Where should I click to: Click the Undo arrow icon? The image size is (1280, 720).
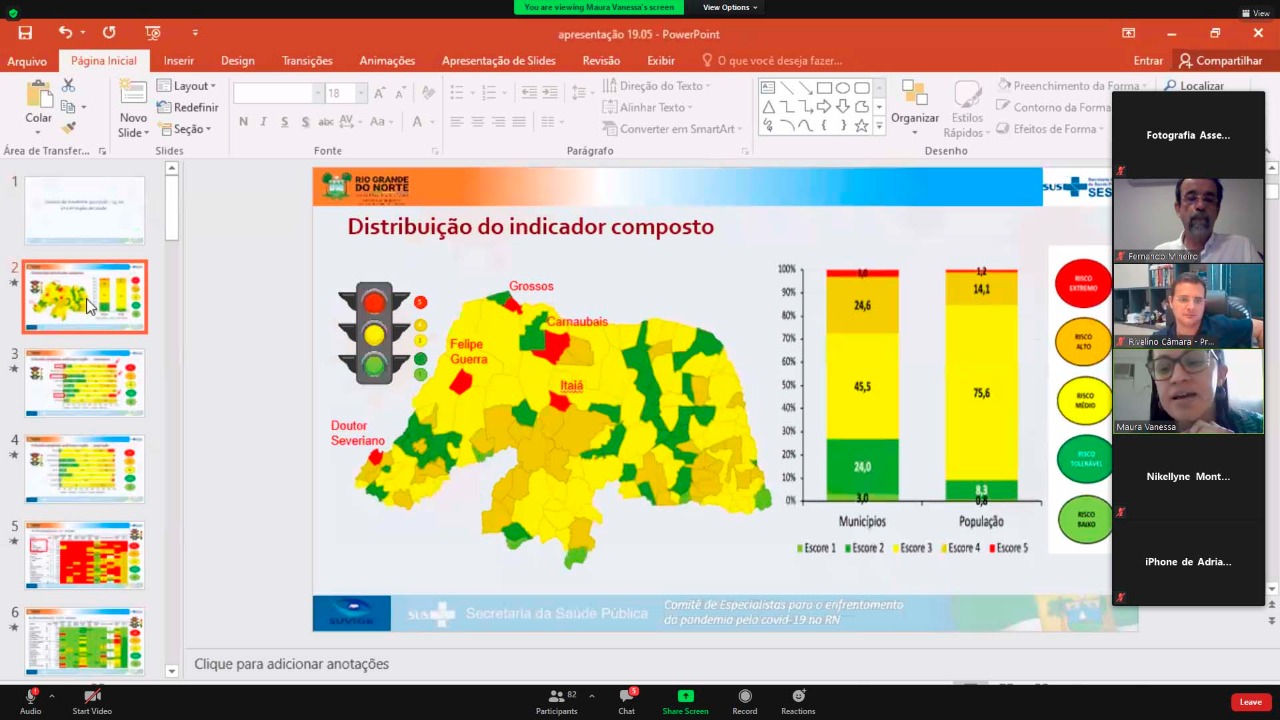coord(65,33)
